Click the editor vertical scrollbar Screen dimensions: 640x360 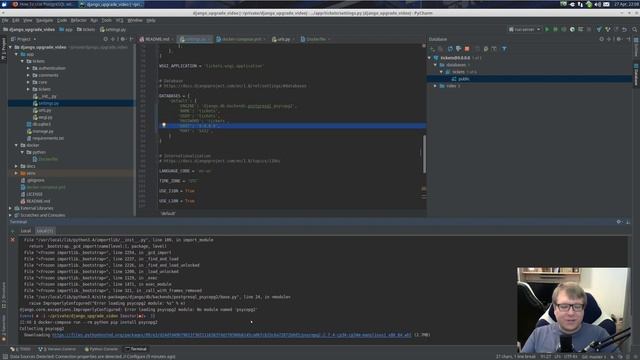pos(424,154)
